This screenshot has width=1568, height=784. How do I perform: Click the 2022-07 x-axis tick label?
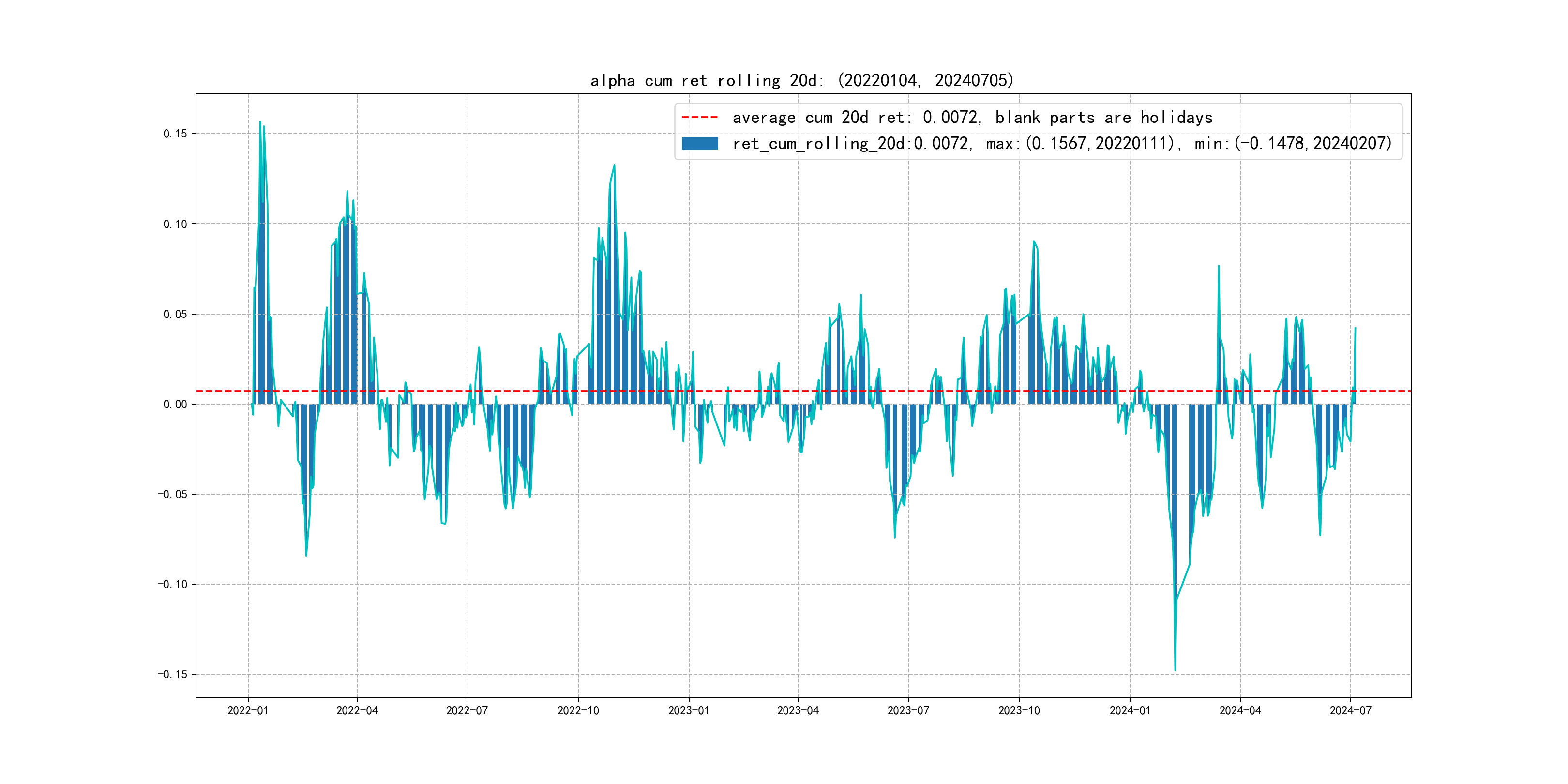(467, 710)
